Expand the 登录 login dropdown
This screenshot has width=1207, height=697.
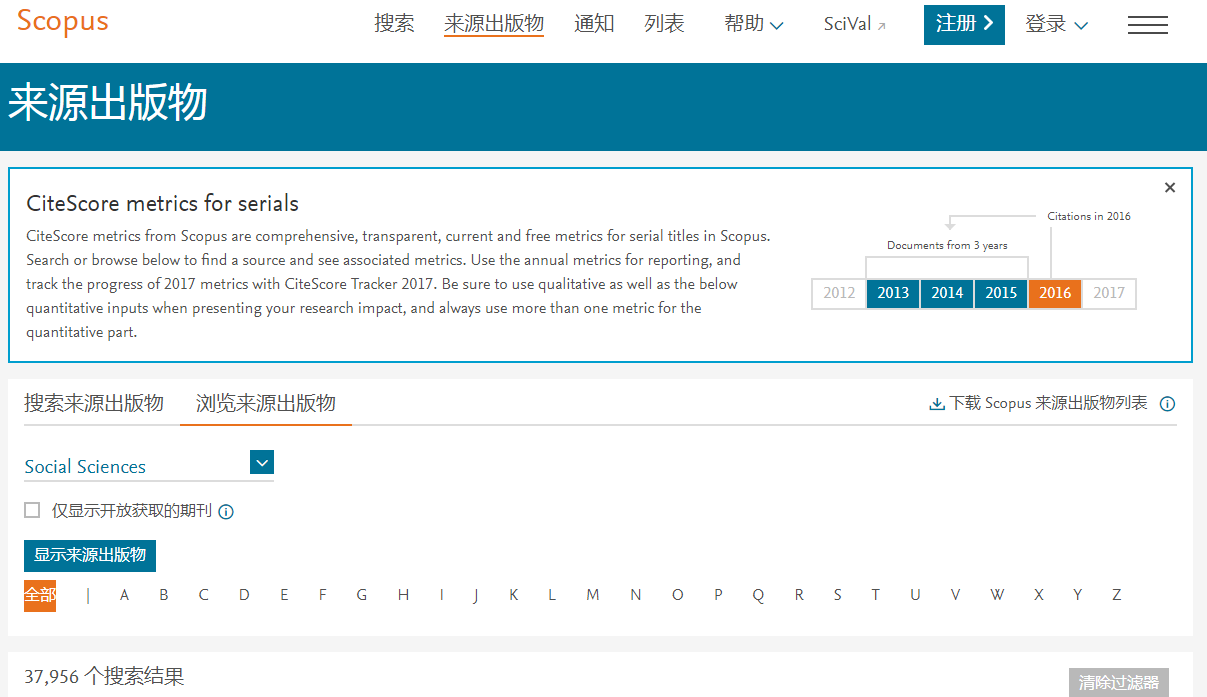pos(1056,24)
